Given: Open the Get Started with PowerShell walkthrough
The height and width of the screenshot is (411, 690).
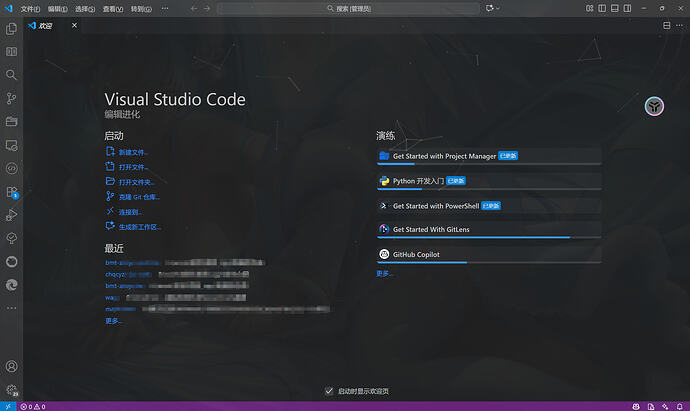Looking at the screenshot, I should pos(489,206).
